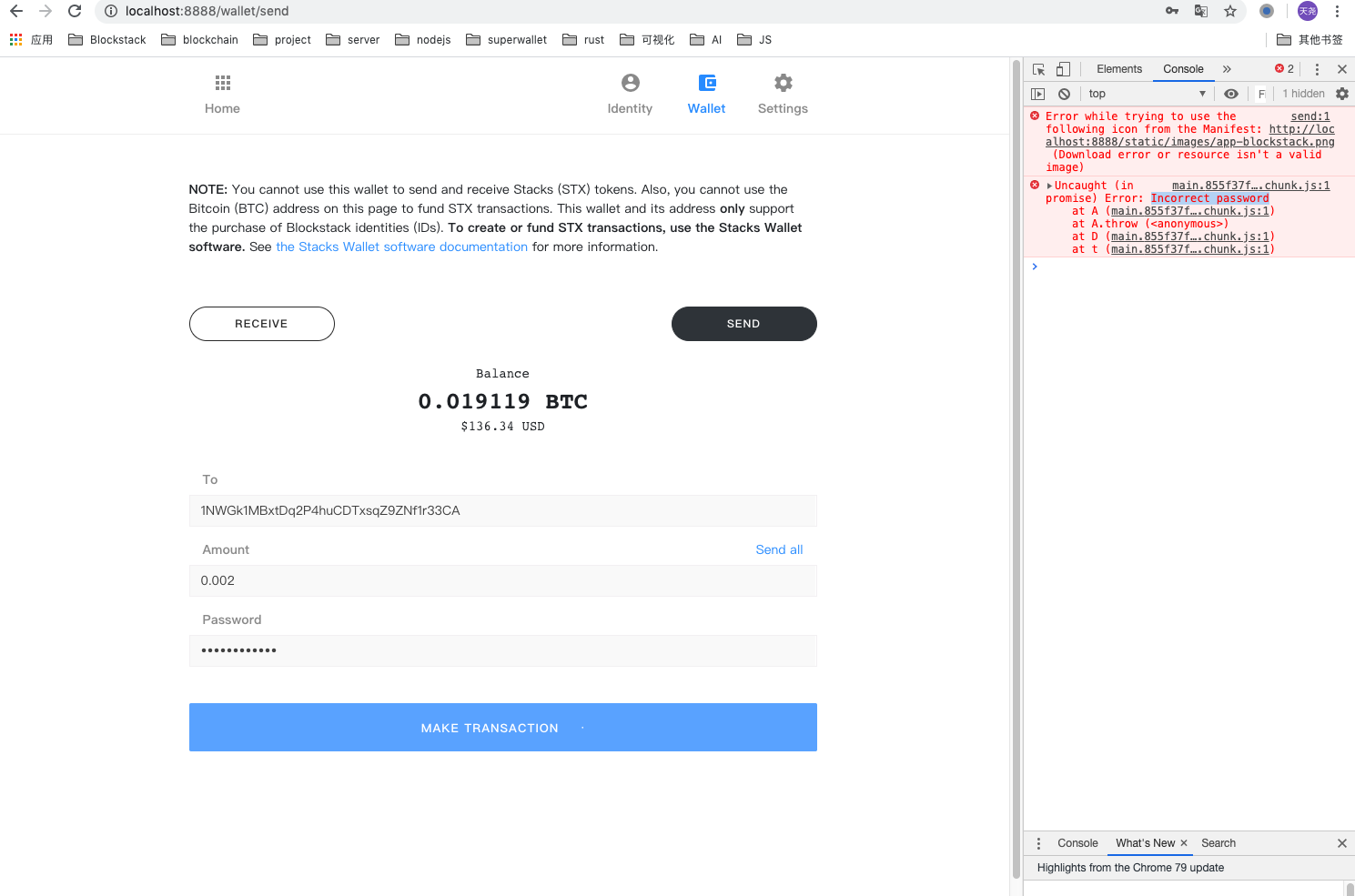
Task: Open the Identity profile icon
Action: [x=631, y=83]
